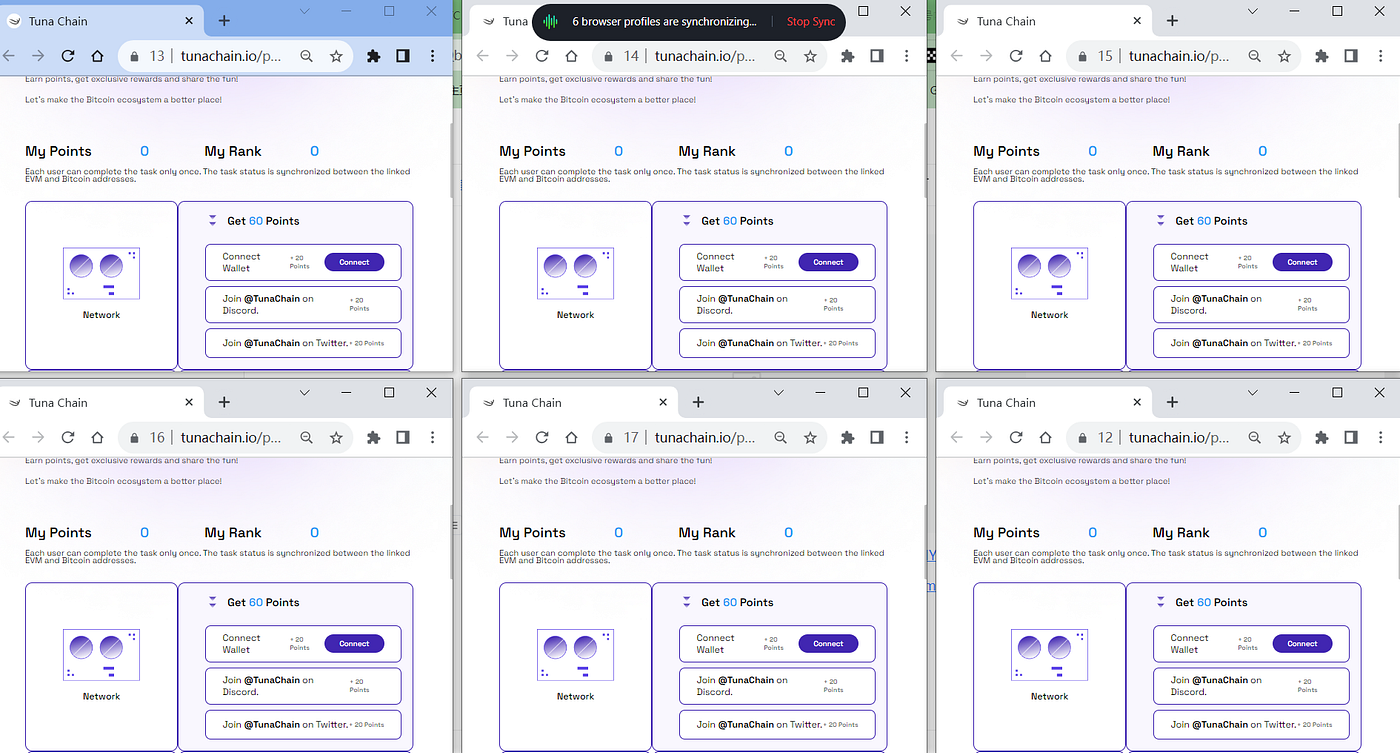This screenshot has height=753, width=1400.
Task: Select the Tuna Chain tab in window 13
Action: (100, 21)
